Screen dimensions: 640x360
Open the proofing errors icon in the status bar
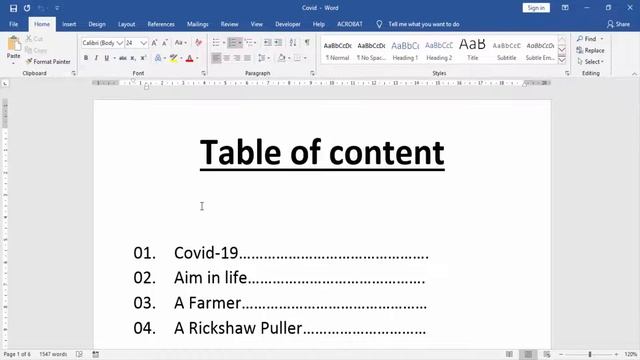[79, 354]
